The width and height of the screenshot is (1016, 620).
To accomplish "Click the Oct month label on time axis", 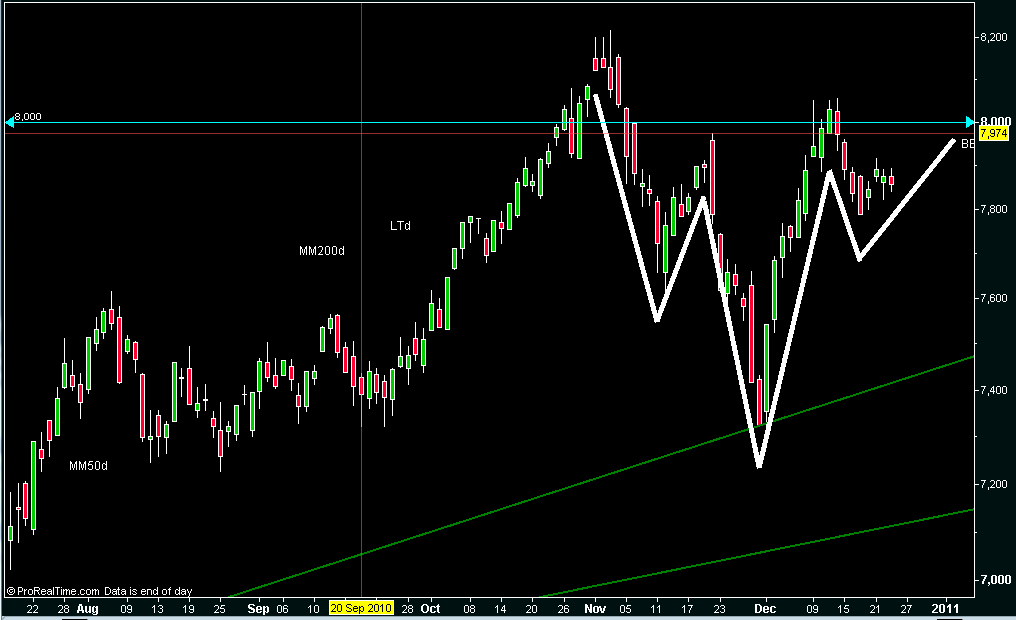I will (430, 609).
